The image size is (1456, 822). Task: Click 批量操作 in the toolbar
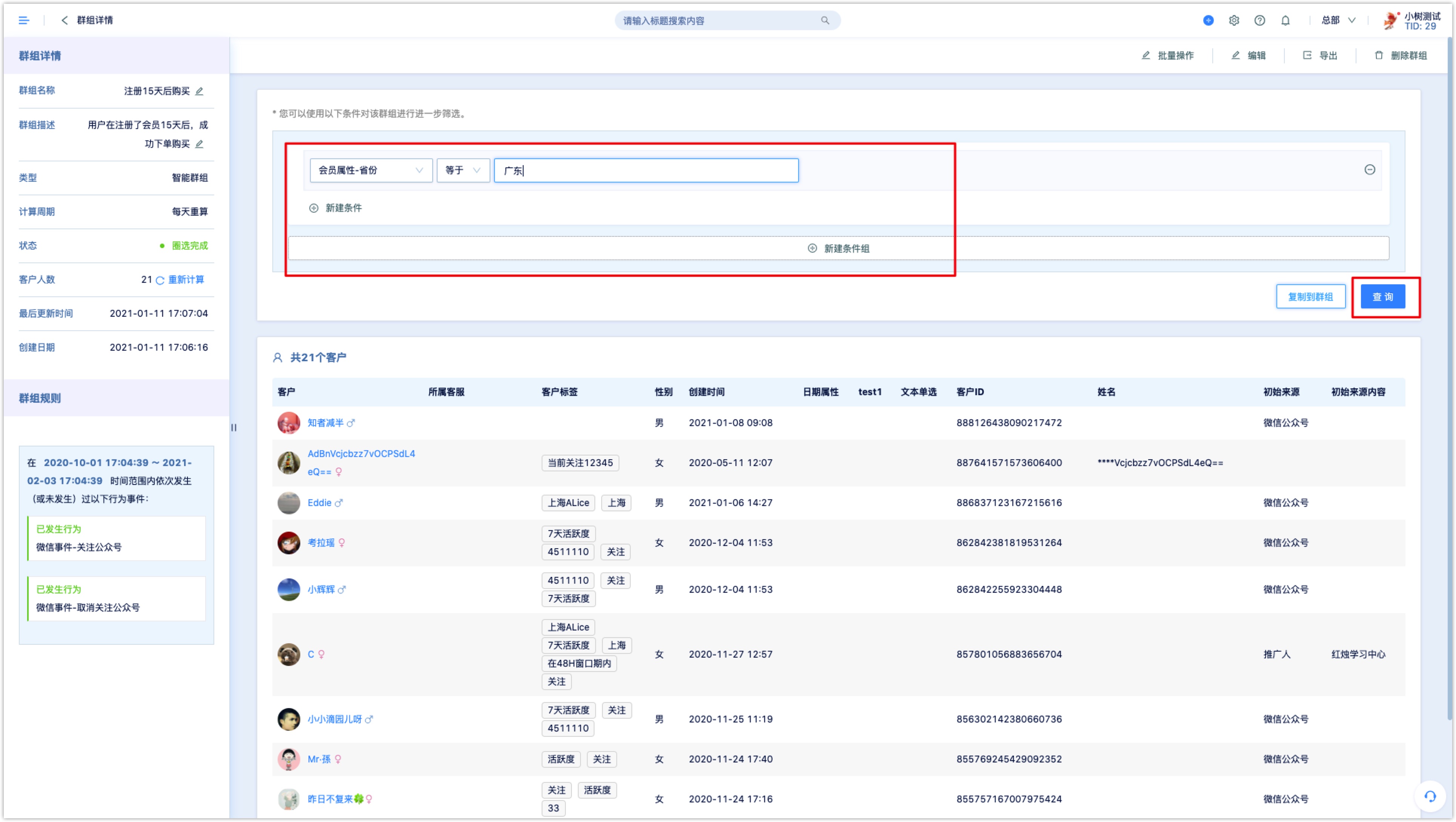tap(1167, 55)
